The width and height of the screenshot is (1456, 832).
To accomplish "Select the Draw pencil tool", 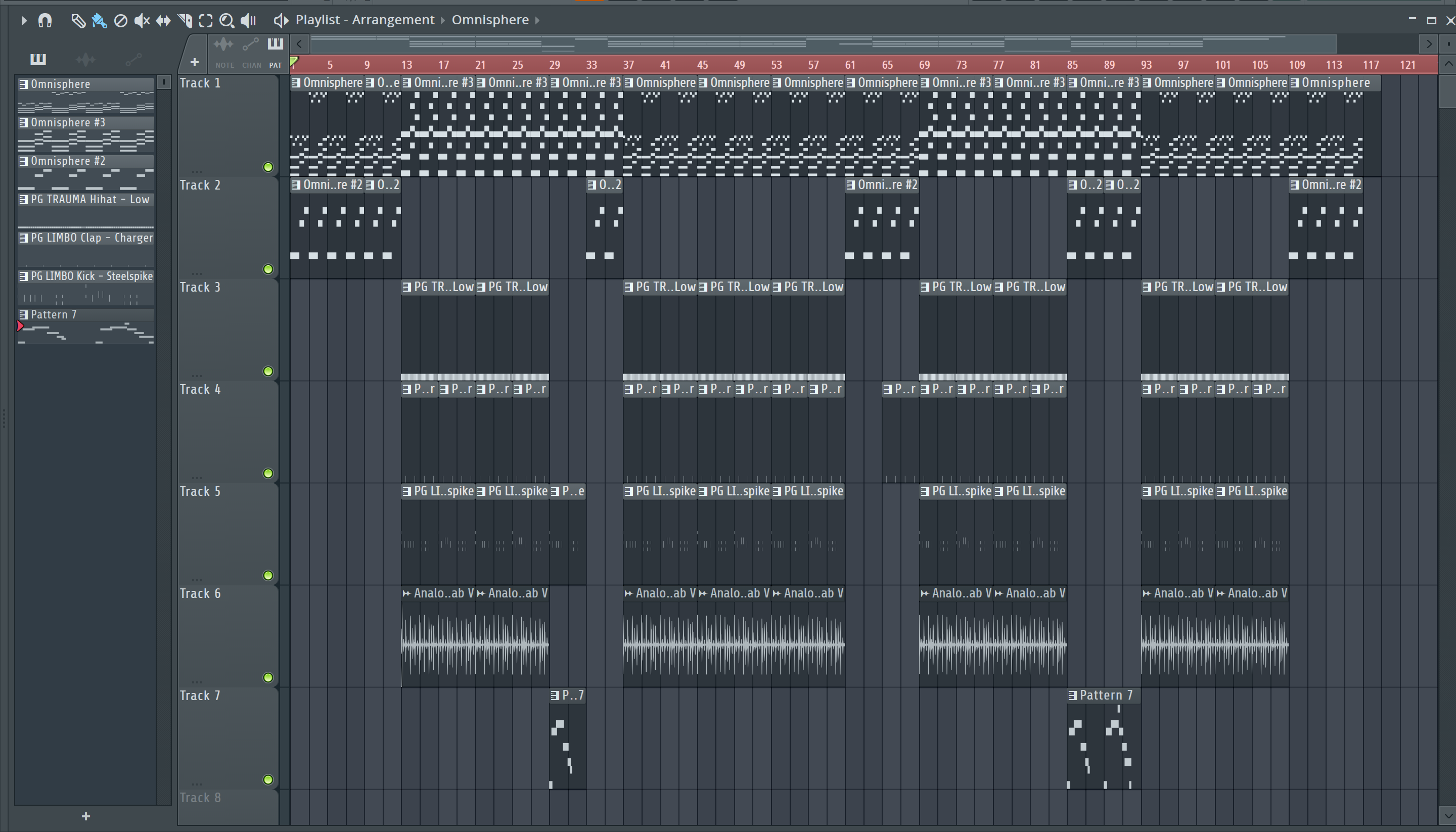I will tap(78, 21).
